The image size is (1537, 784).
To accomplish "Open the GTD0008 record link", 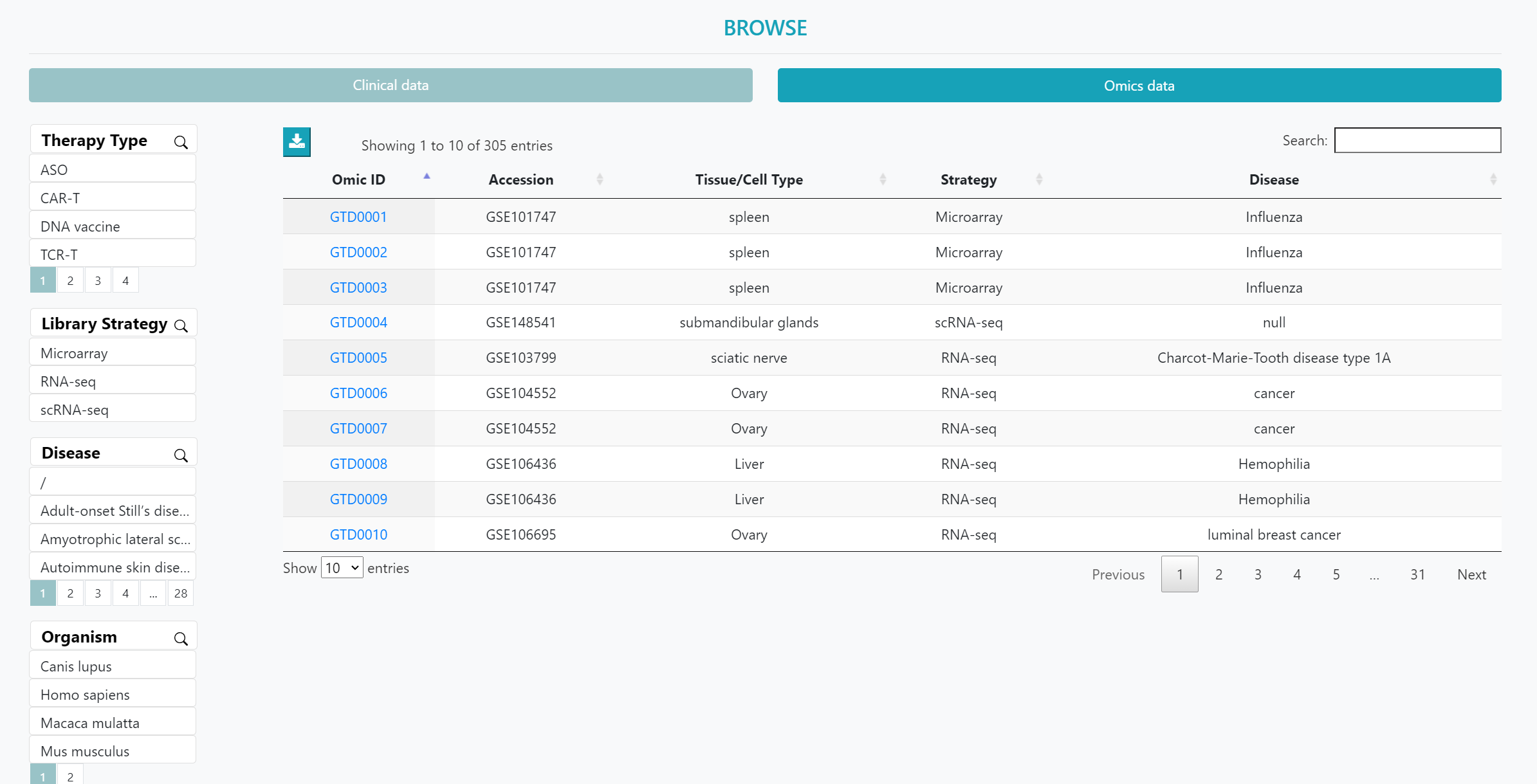I will coord(358,464).
